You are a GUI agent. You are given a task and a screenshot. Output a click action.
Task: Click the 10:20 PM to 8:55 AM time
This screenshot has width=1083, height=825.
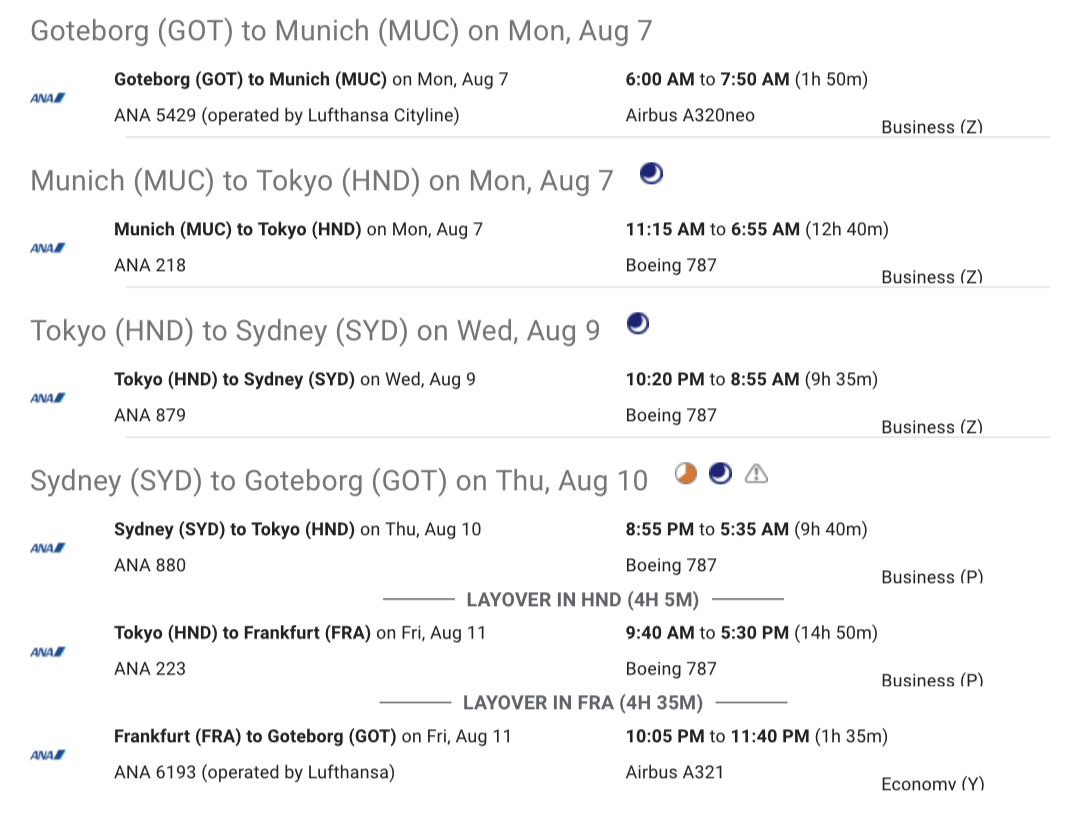point(711,380)
